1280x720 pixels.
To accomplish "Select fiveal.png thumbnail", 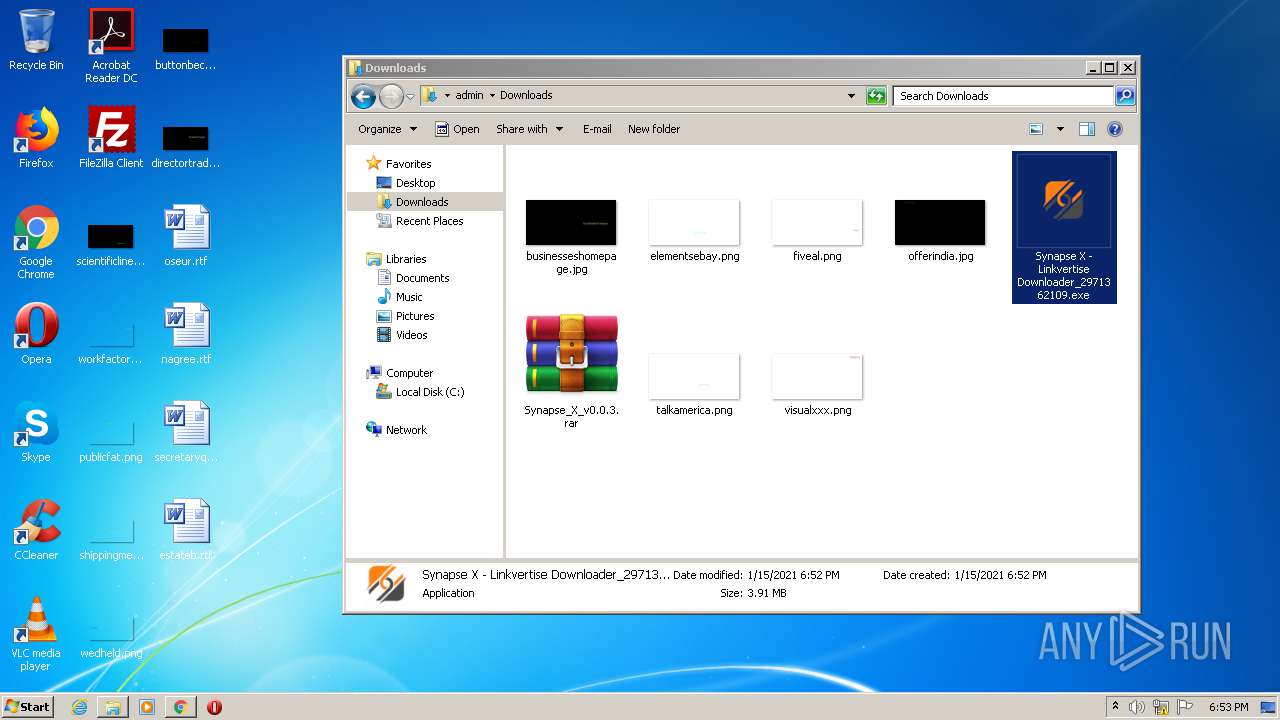I will click(x=817, y=230).
